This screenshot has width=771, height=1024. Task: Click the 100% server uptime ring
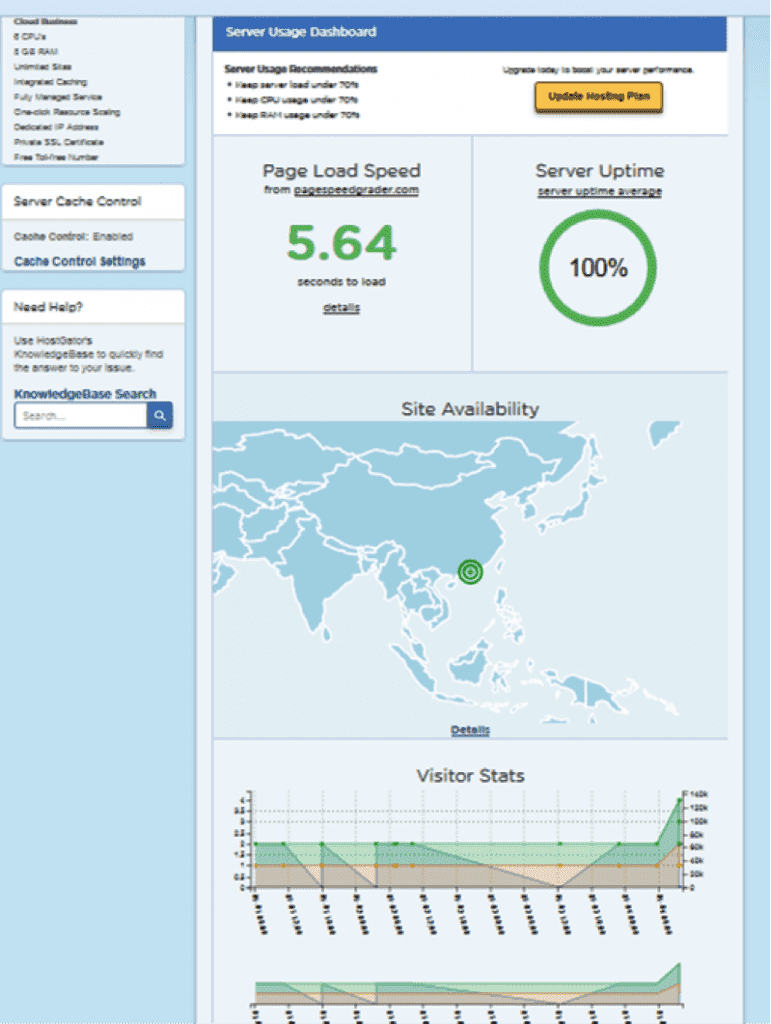598,268
